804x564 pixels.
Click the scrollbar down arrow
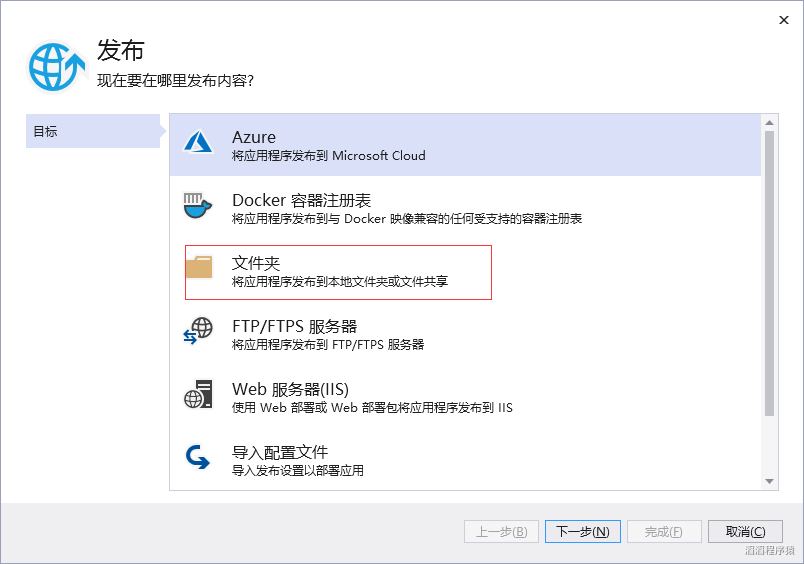click(770, 481)
